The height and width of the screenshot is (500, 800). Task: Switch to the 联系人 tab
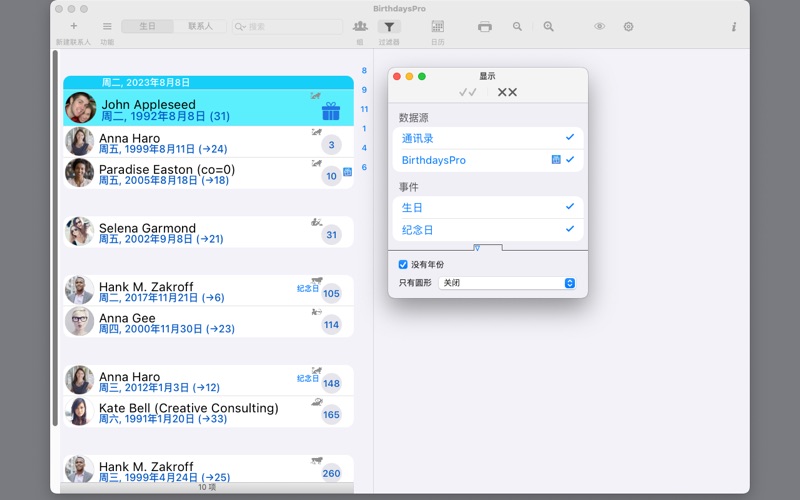(200, 26)
